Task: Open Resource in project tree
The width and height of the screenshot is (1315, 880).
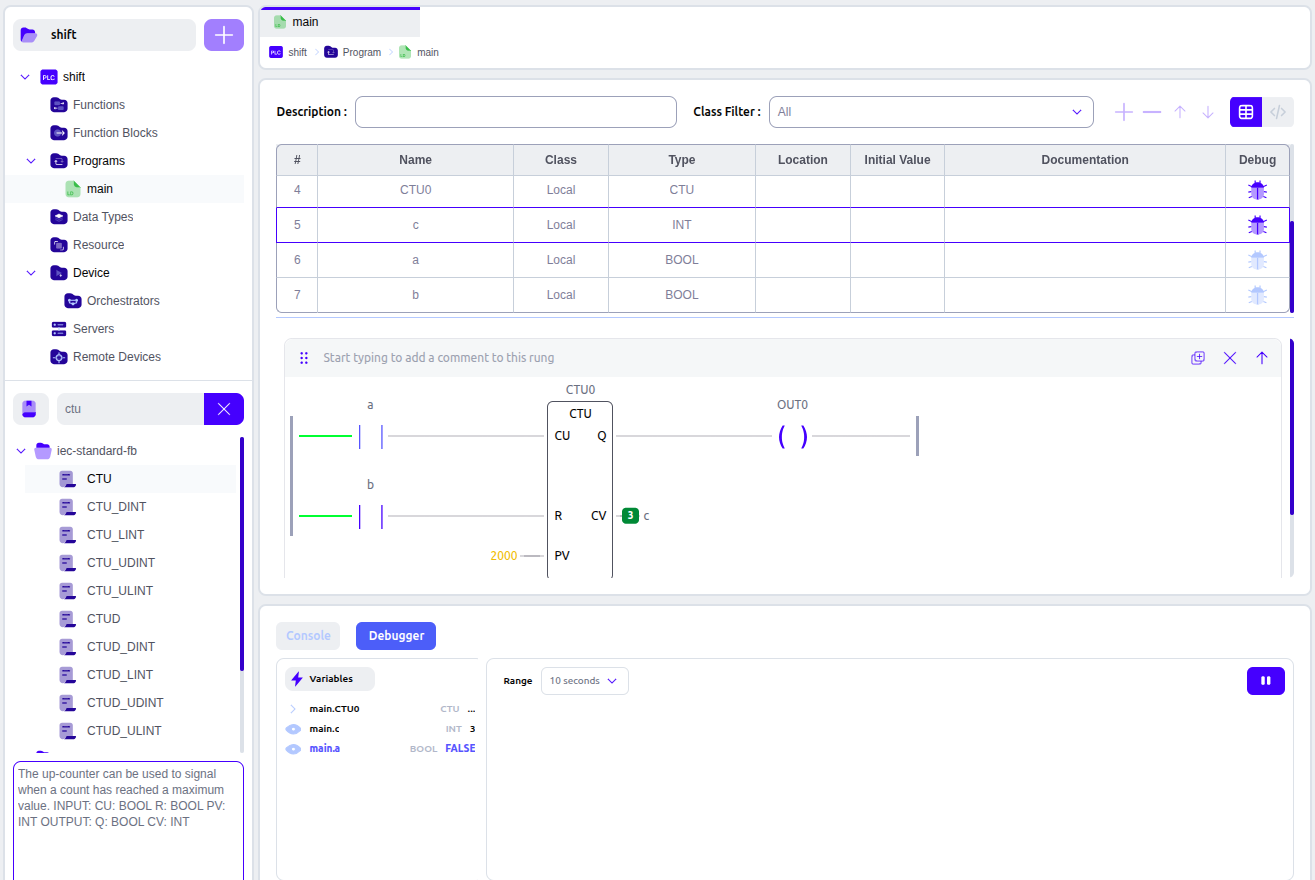Action: click(x=99, y=245)
